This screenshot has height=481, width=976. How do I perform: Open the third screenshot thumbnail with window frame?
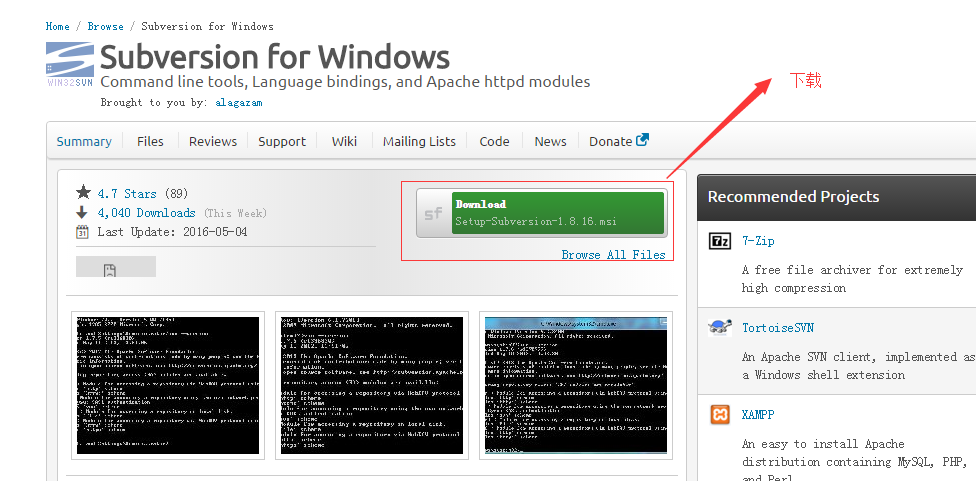pos(576,385)
